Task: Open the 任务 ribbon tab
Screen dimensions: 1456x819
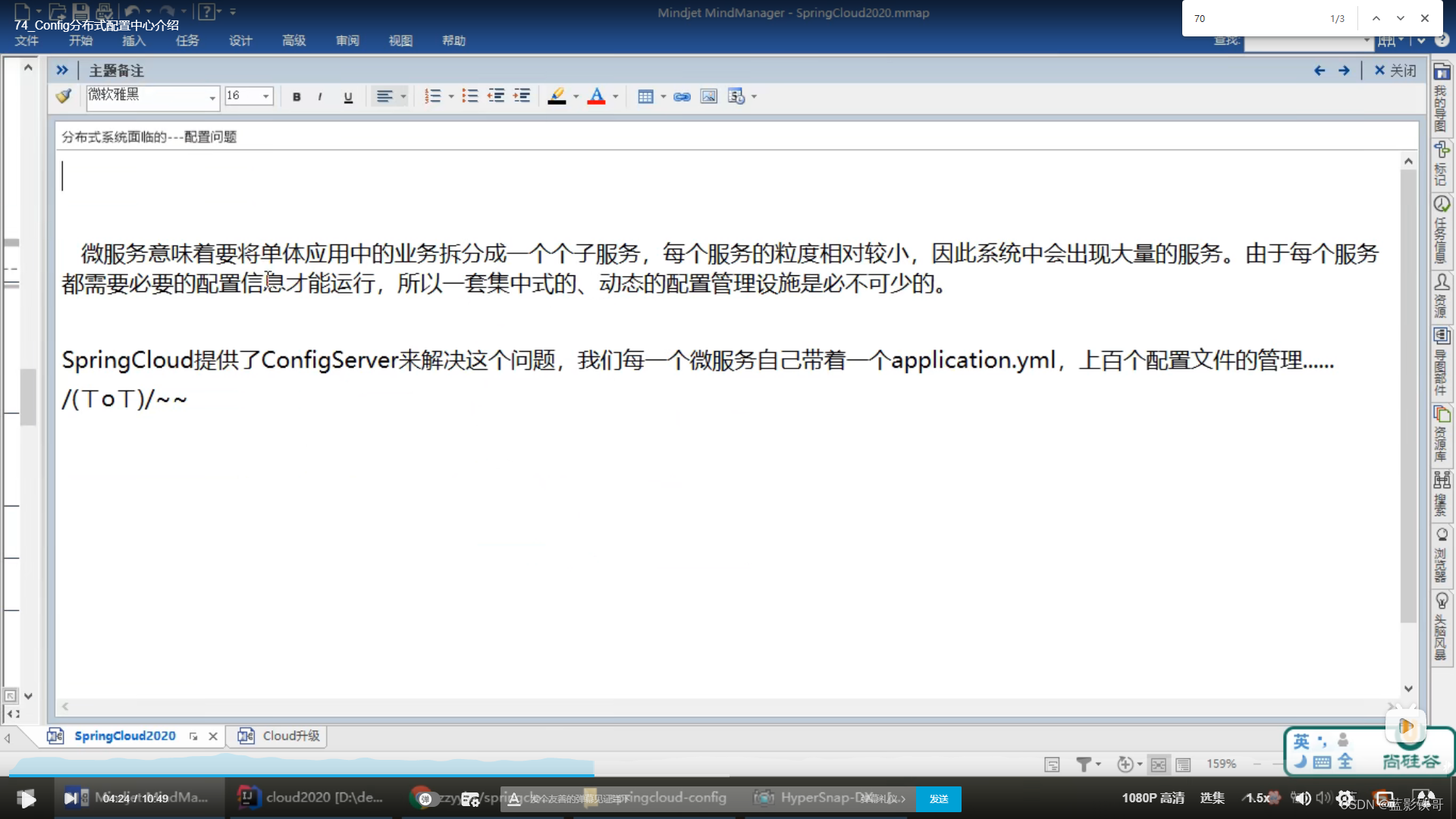Action: 187,41
